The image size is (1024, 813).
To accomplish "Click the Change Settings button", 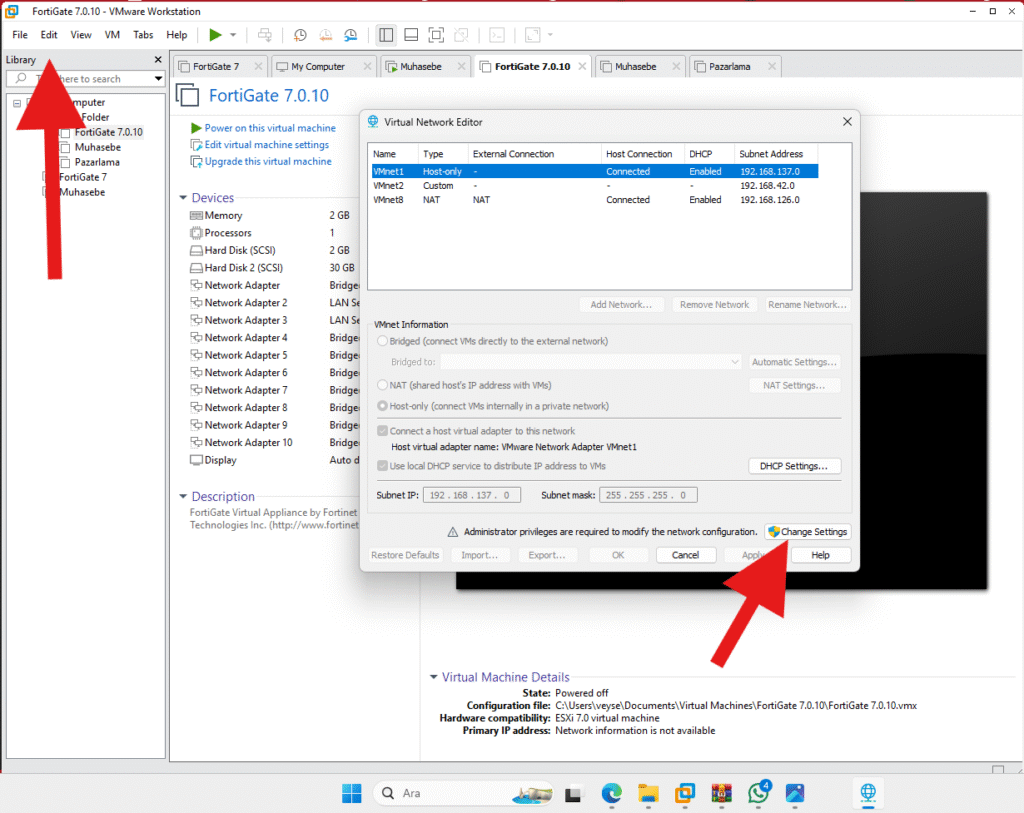I will point(807,532).
